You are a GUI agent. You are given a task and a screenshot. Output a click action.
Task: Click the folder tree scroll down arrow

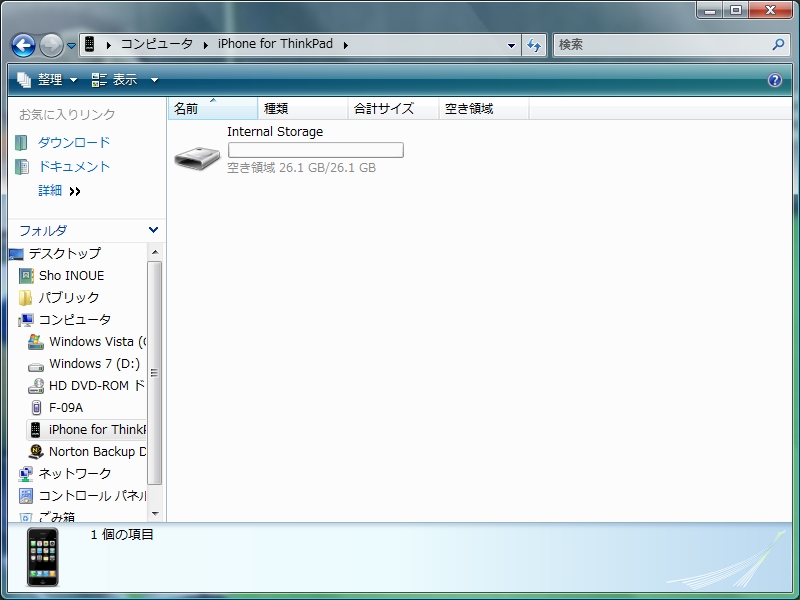pyautogui.click(x=155, y=514)
